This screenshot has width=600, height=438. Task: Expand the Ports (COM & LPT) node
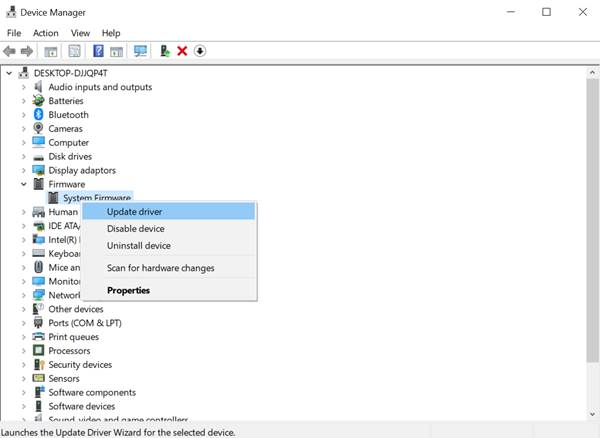(24, 323)
